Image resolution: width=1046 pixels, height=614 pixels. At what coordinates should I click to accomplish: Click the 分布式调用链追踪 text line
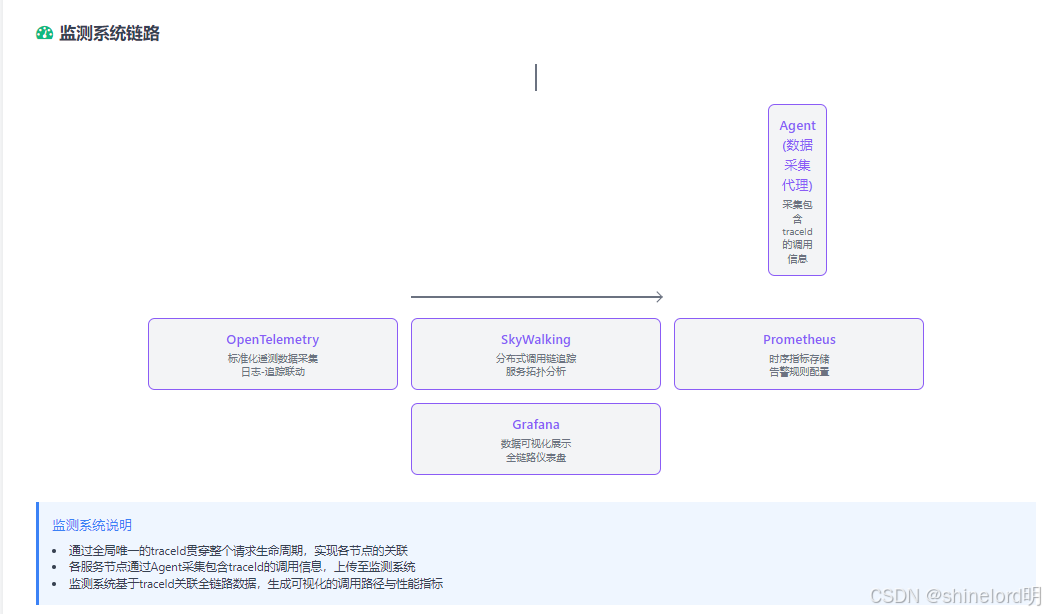(x=536, y=358)
